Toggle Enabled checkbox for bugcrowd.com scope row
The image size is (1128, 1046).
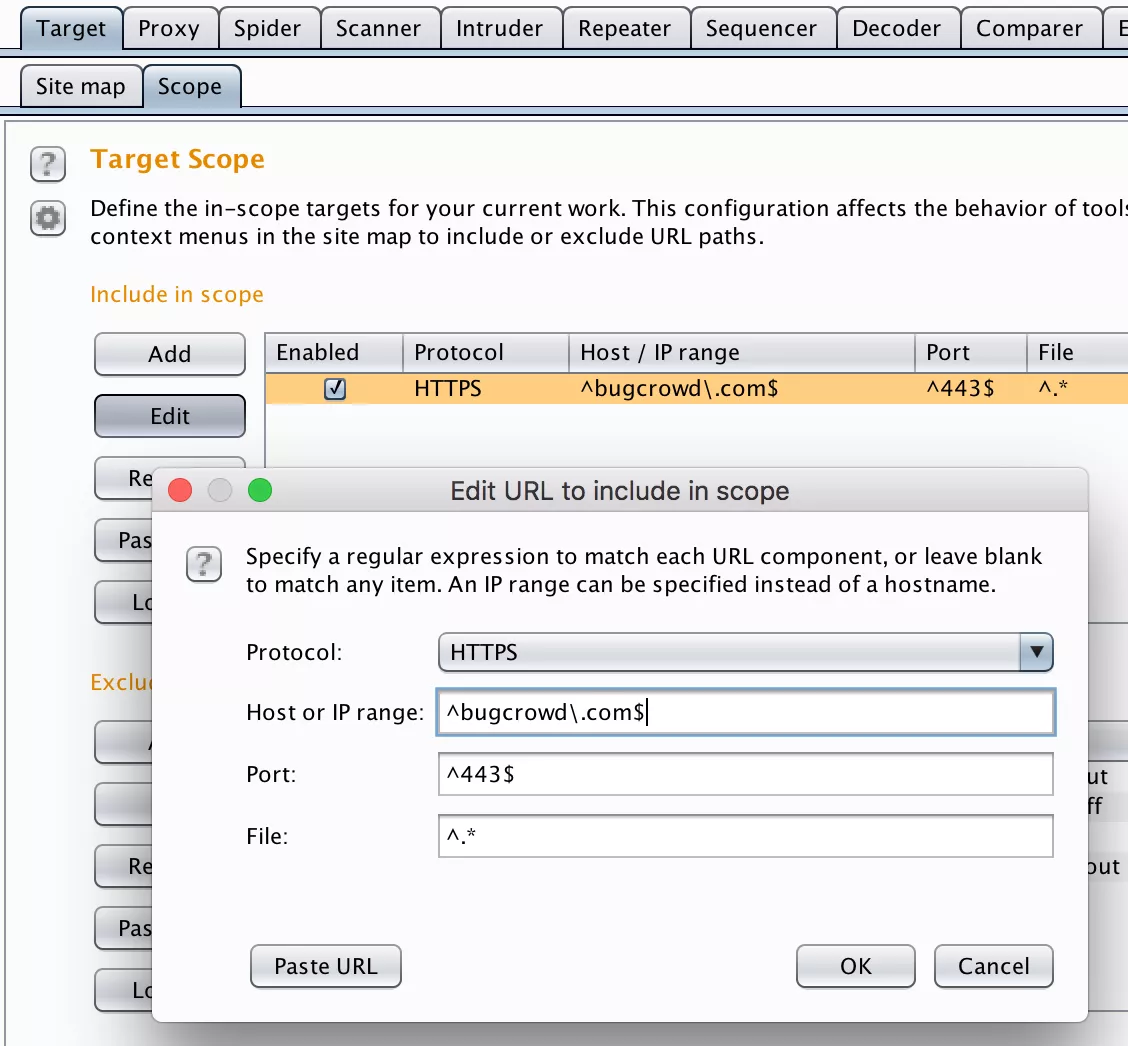335,388
